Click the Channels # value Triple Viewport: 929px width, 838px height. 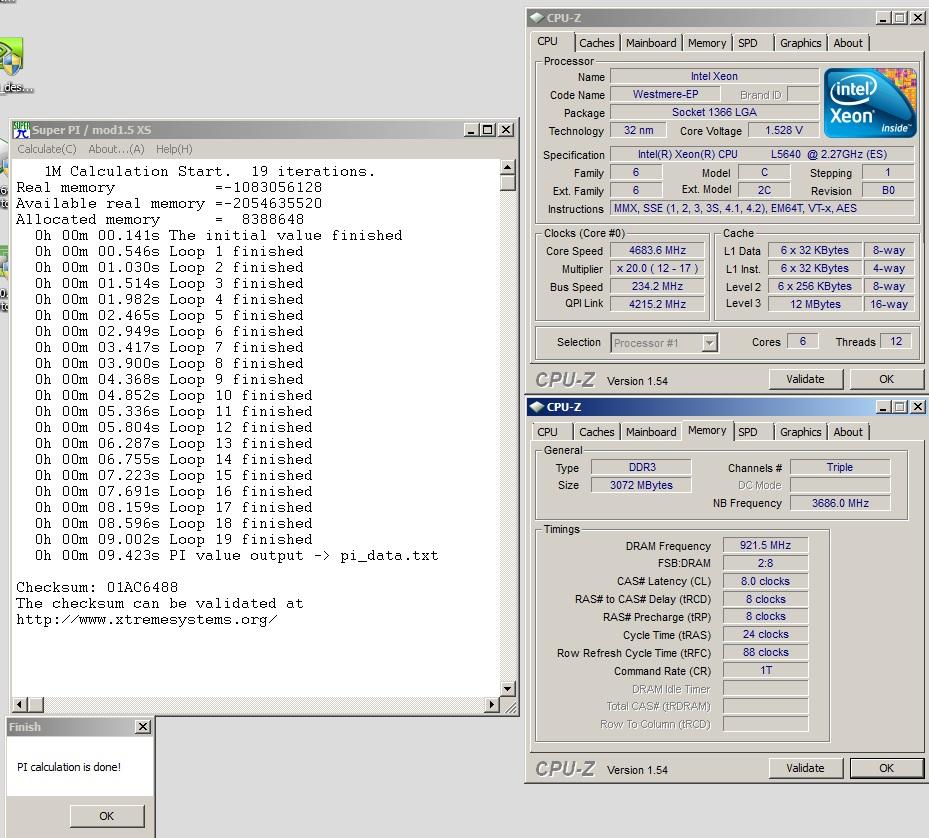pyautogui.click(x=840, y=467)
